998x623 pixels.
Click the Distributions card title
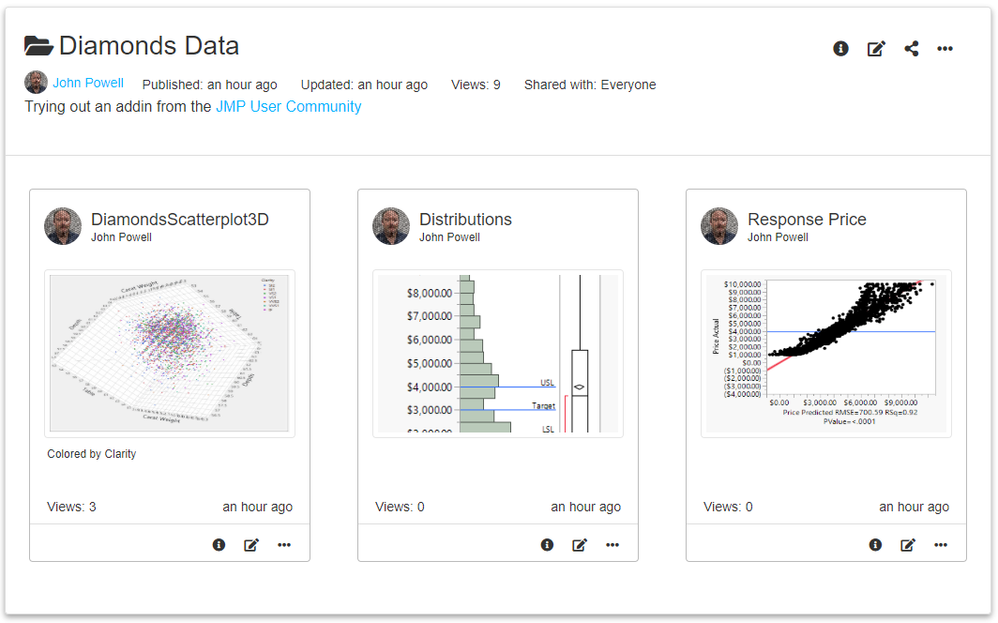coord(465,220)
